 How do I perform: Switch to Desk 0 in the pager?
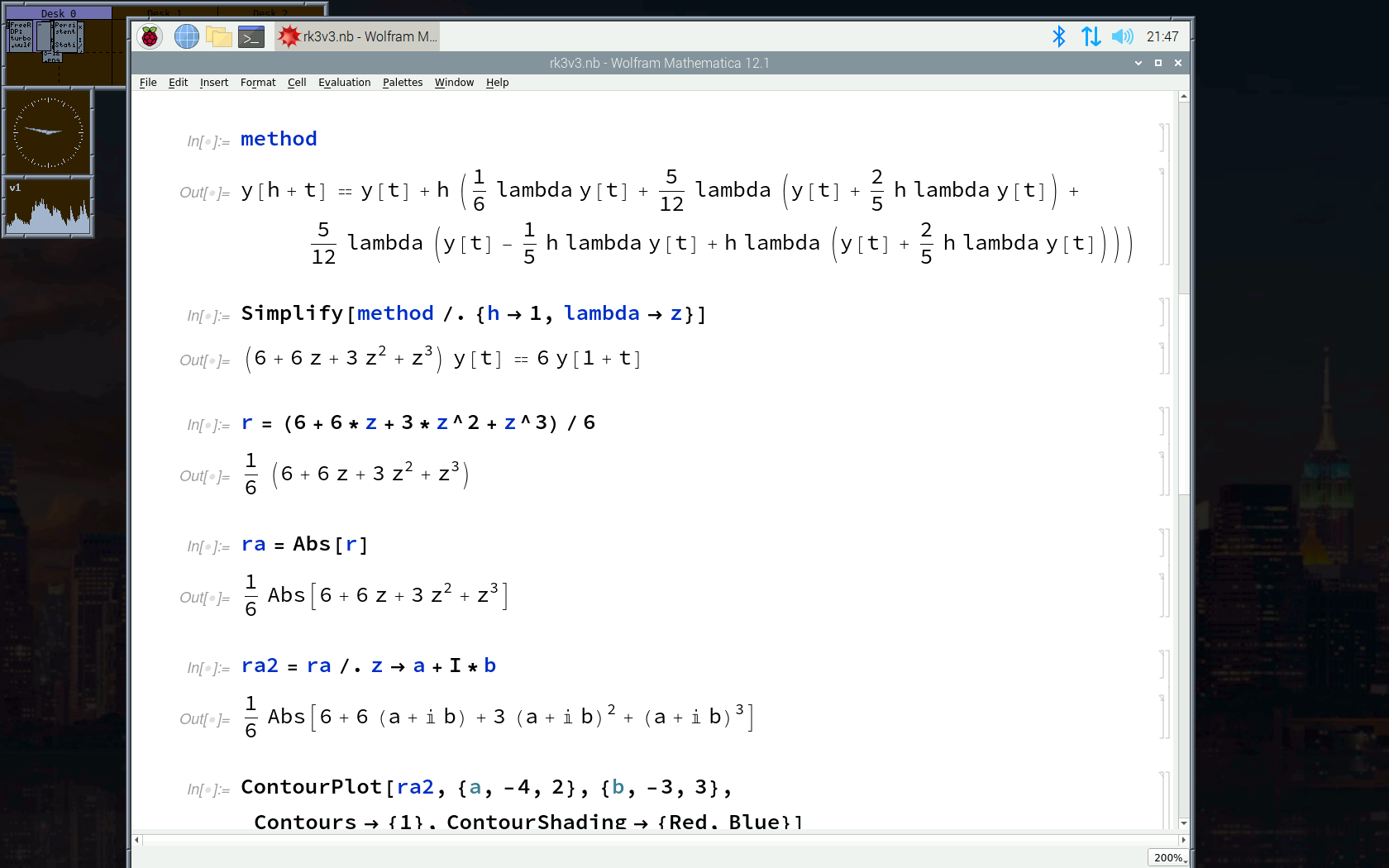click(x=58, y=13)
